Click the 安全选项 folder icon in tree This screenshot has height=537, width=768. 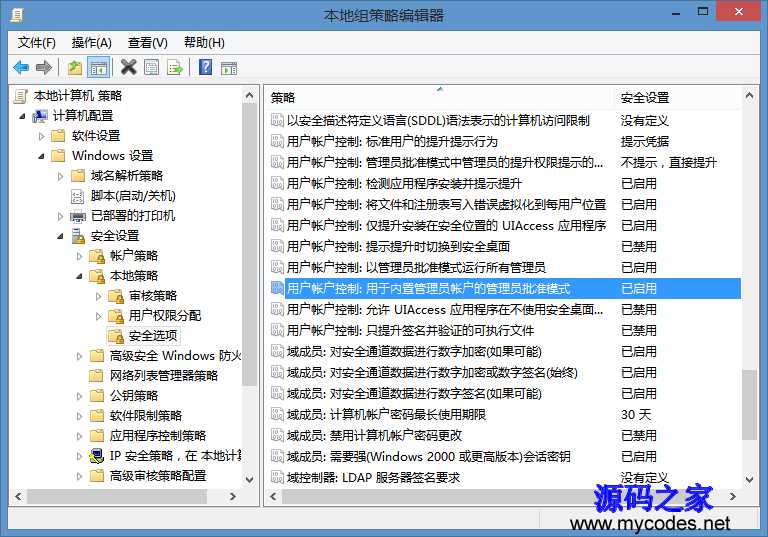(x=116, y=336)
